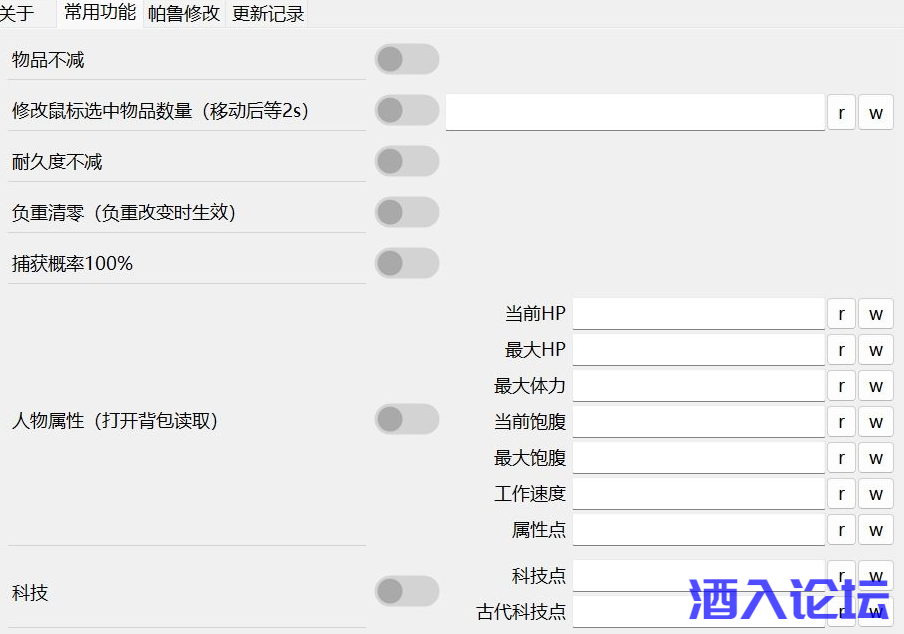Click the 当前HP input field
The height and width of the screenshot is (634, 904).
[698, 314]
